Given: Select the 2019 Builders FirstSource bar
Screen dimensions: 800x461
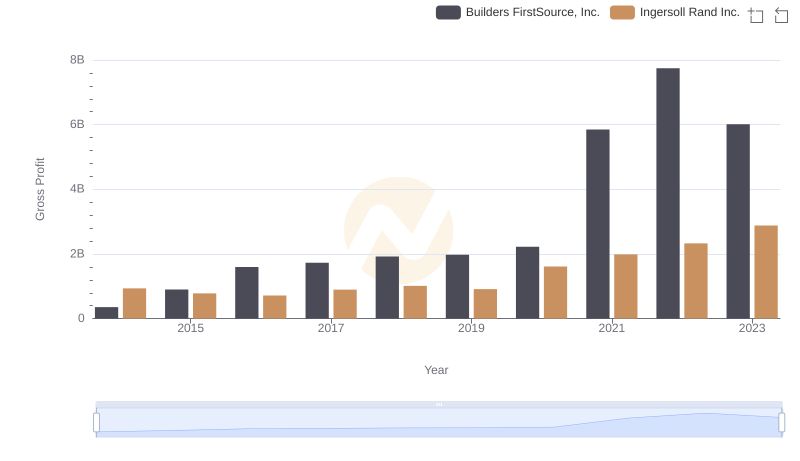Looking at the screenshot, I should click(x=457, y=287).
